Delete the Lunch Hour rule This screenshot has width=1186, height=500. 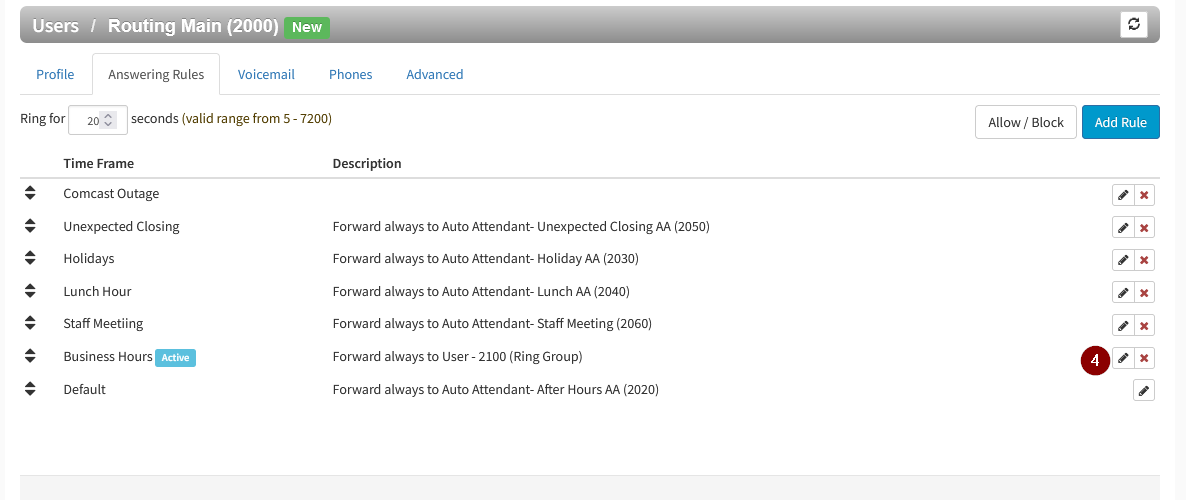click(x=1144, y=293)
